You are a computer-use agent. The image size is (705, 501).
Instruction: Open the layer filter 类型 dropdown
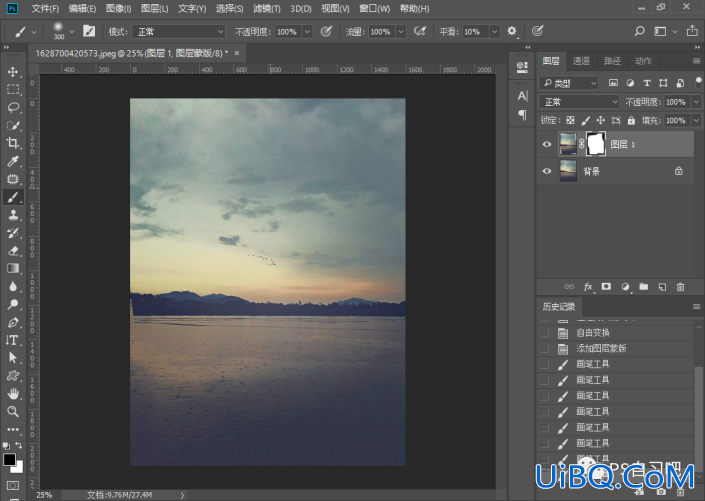569,83
